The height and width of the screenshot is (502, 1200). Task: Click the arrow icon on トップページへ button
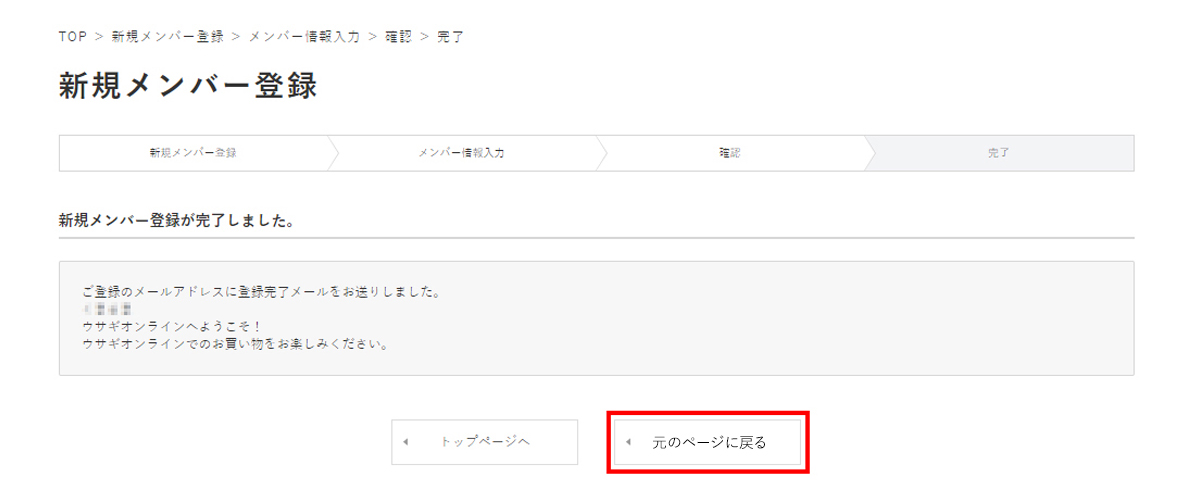click(405, 442)
